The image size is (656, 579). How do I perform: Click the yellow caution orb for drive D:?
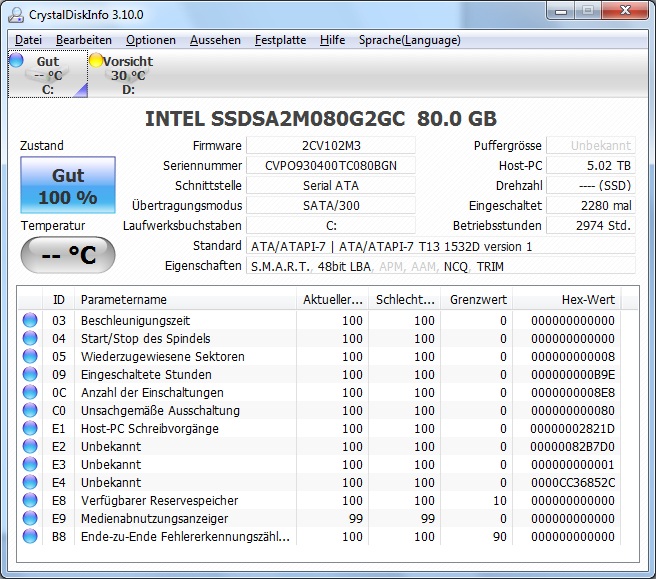[x=96, y=60]
